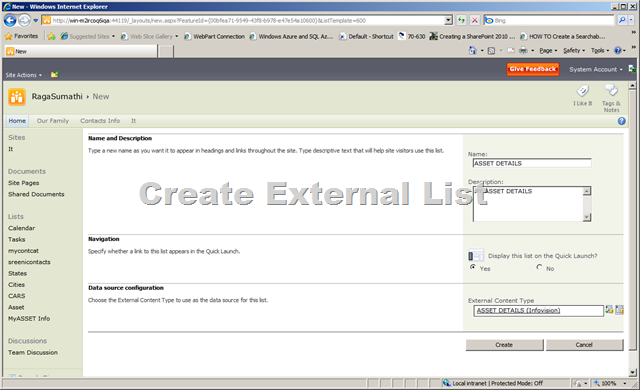The width and height of the screenshot is (640, 390).
Task: Open the It navigation tab
Action: pyautogui.click(x=133, y=121)
